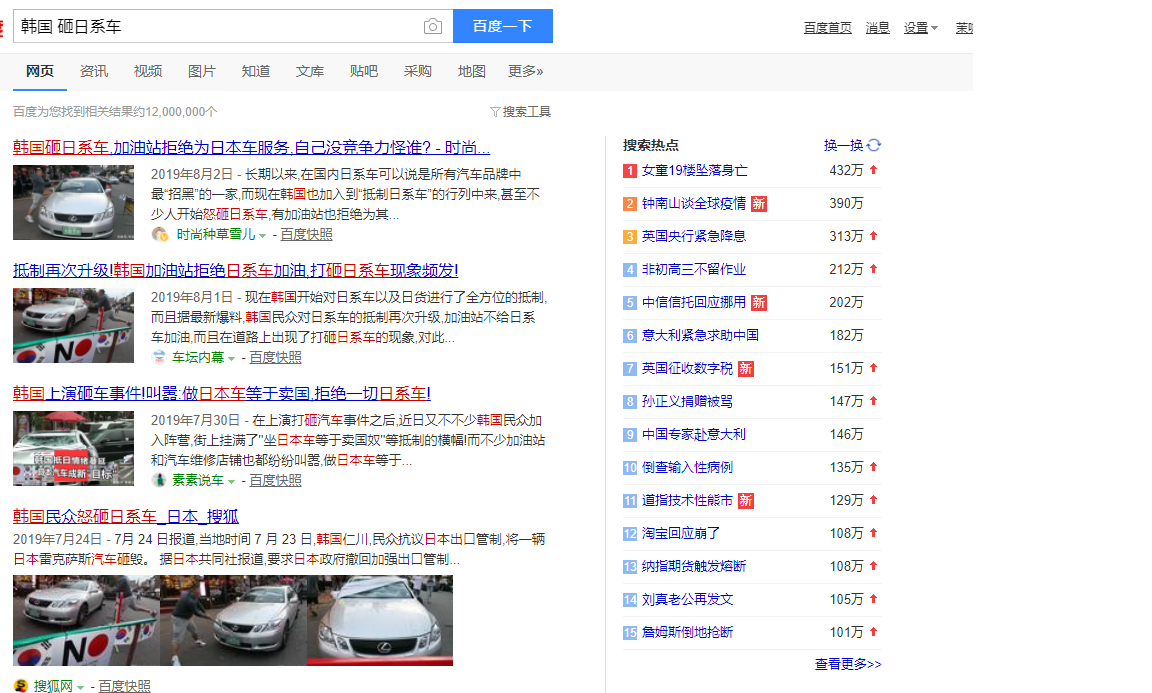1152x693 pixels.
Task: Click the 新 badge next to 英国征收数字税
Action: pyautogui.click(x=746, y=369)
